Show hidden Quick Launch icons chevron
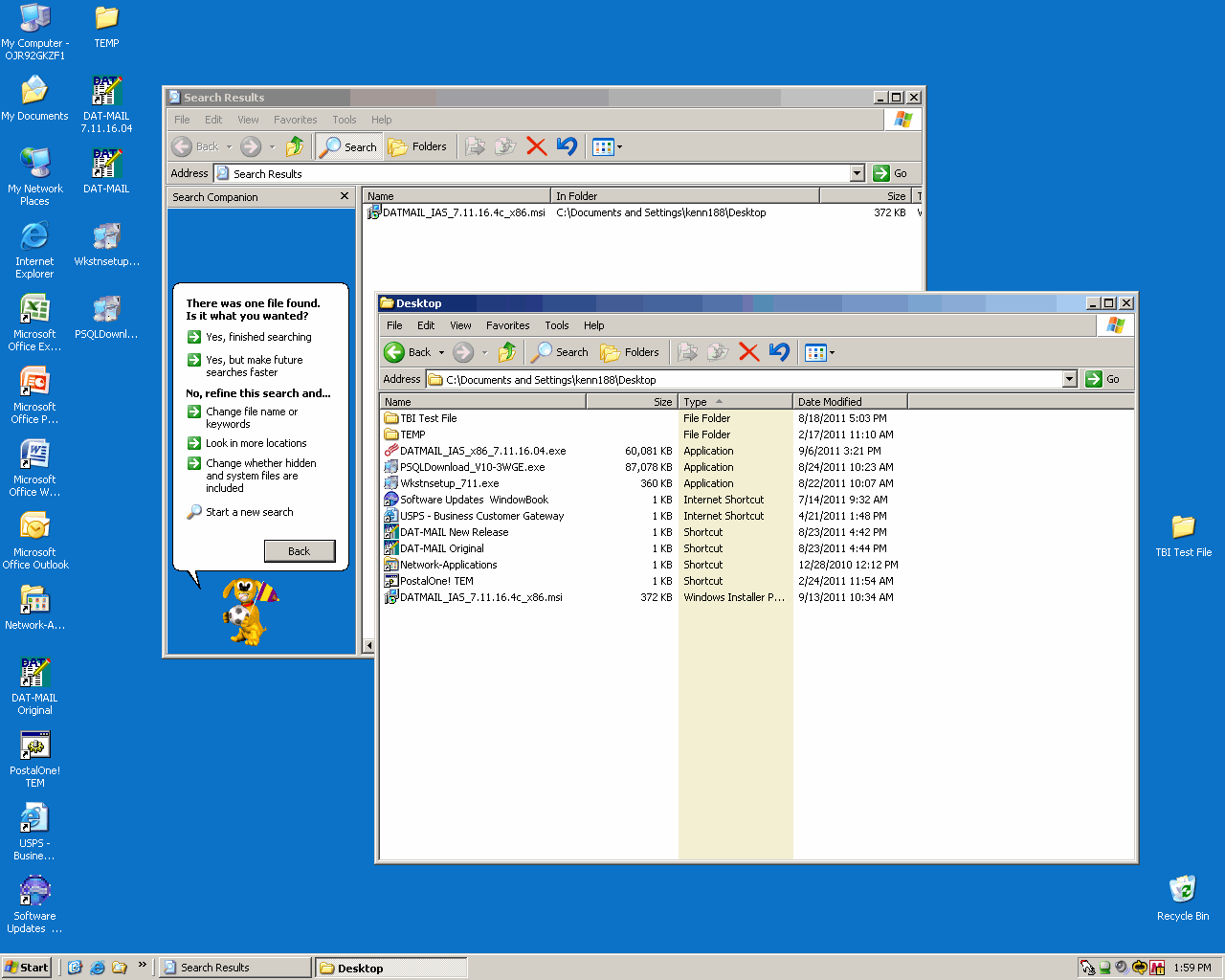Viewport: 1225px width, 980px height. click(142, 965)
